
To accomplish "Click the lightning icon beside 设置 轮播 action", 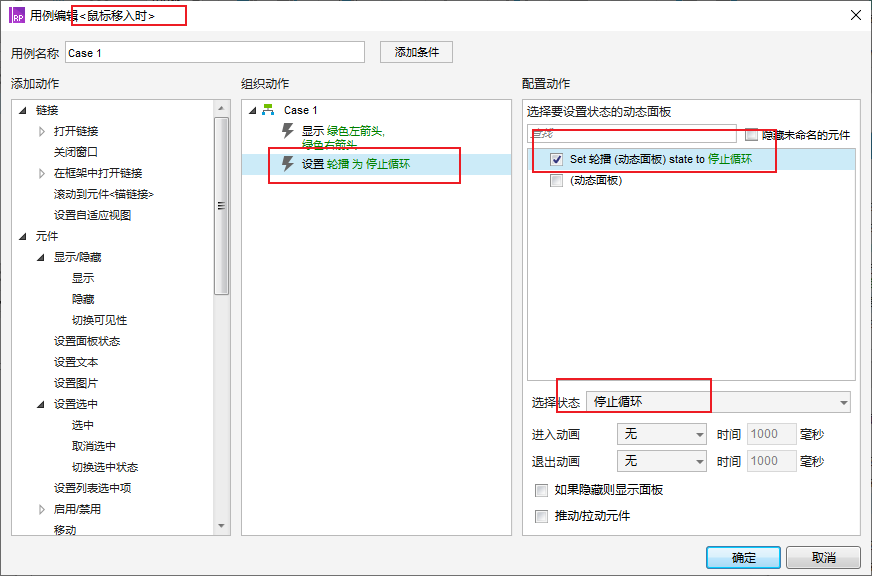I will pyautogui.click(x=288, y=164).
